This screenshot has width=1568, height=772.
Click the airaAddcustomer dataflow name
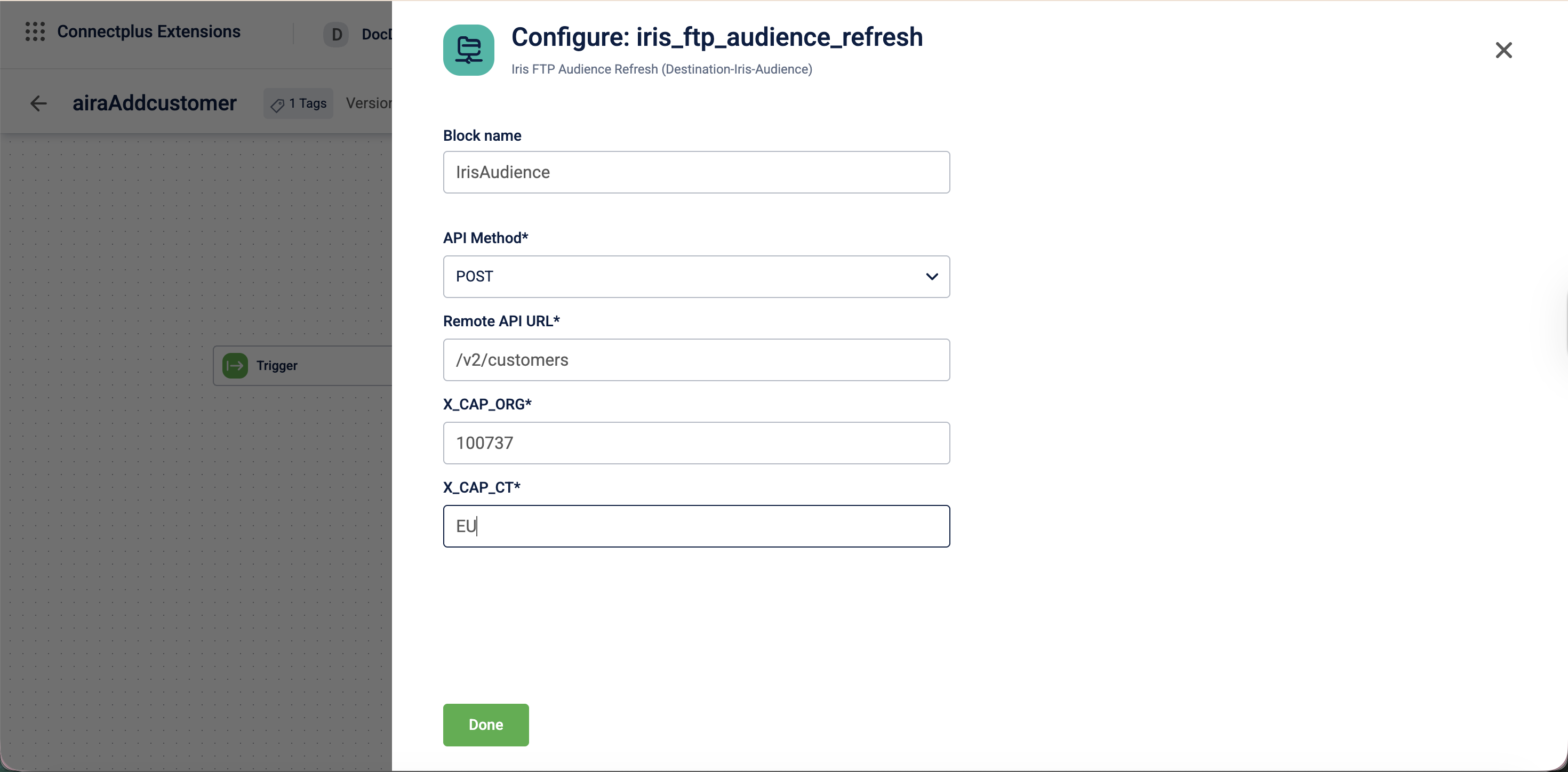[x=154, y=103]
